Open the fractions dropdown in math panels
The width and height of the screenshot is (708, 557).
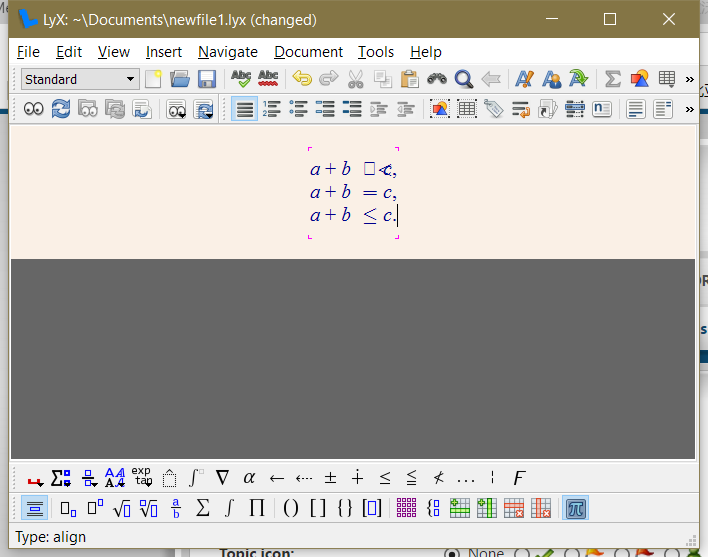coord(89,478)
